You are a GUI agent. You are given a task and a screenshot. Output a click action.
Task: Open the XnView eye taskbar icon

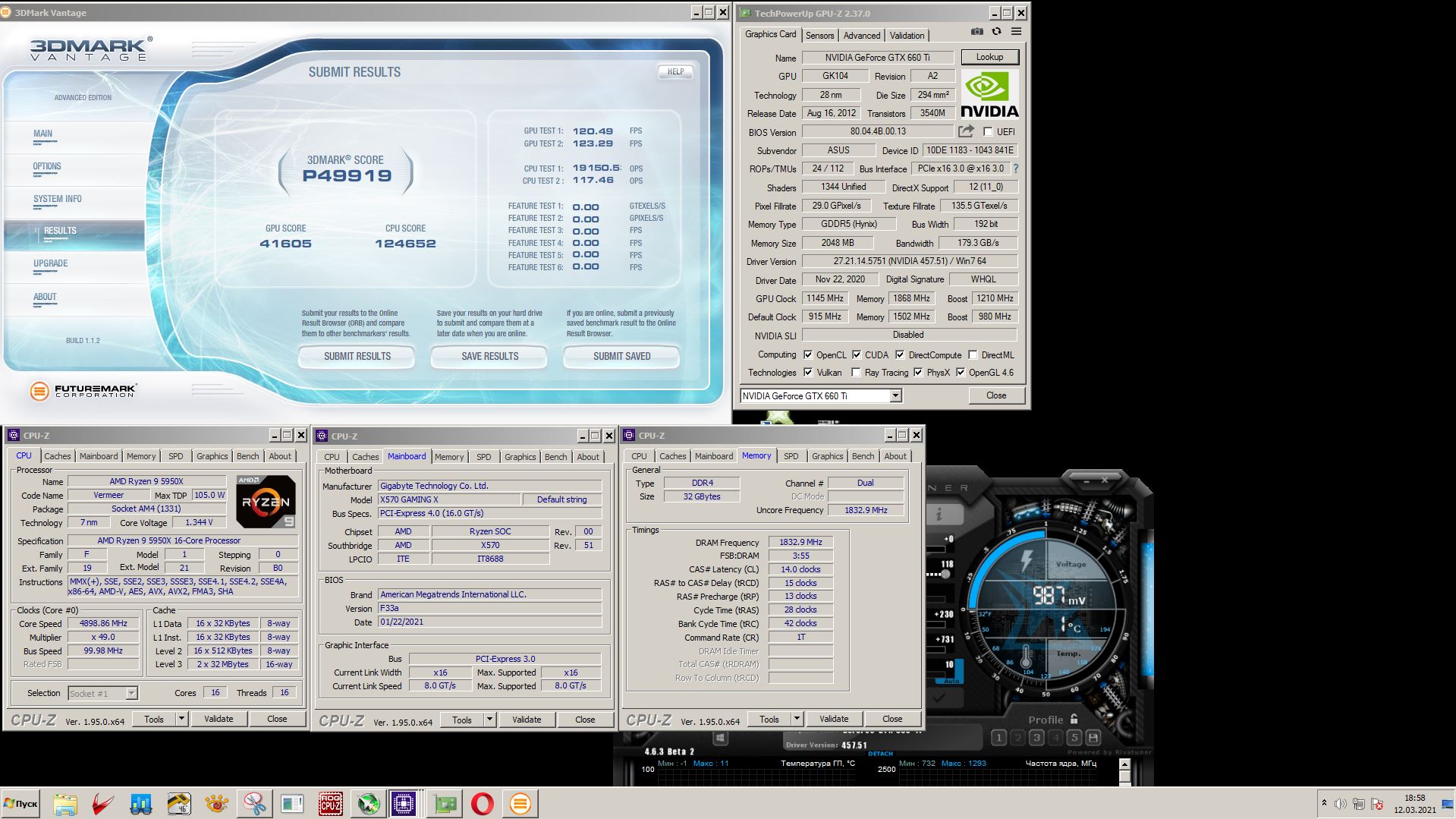(x=217, y=804)
